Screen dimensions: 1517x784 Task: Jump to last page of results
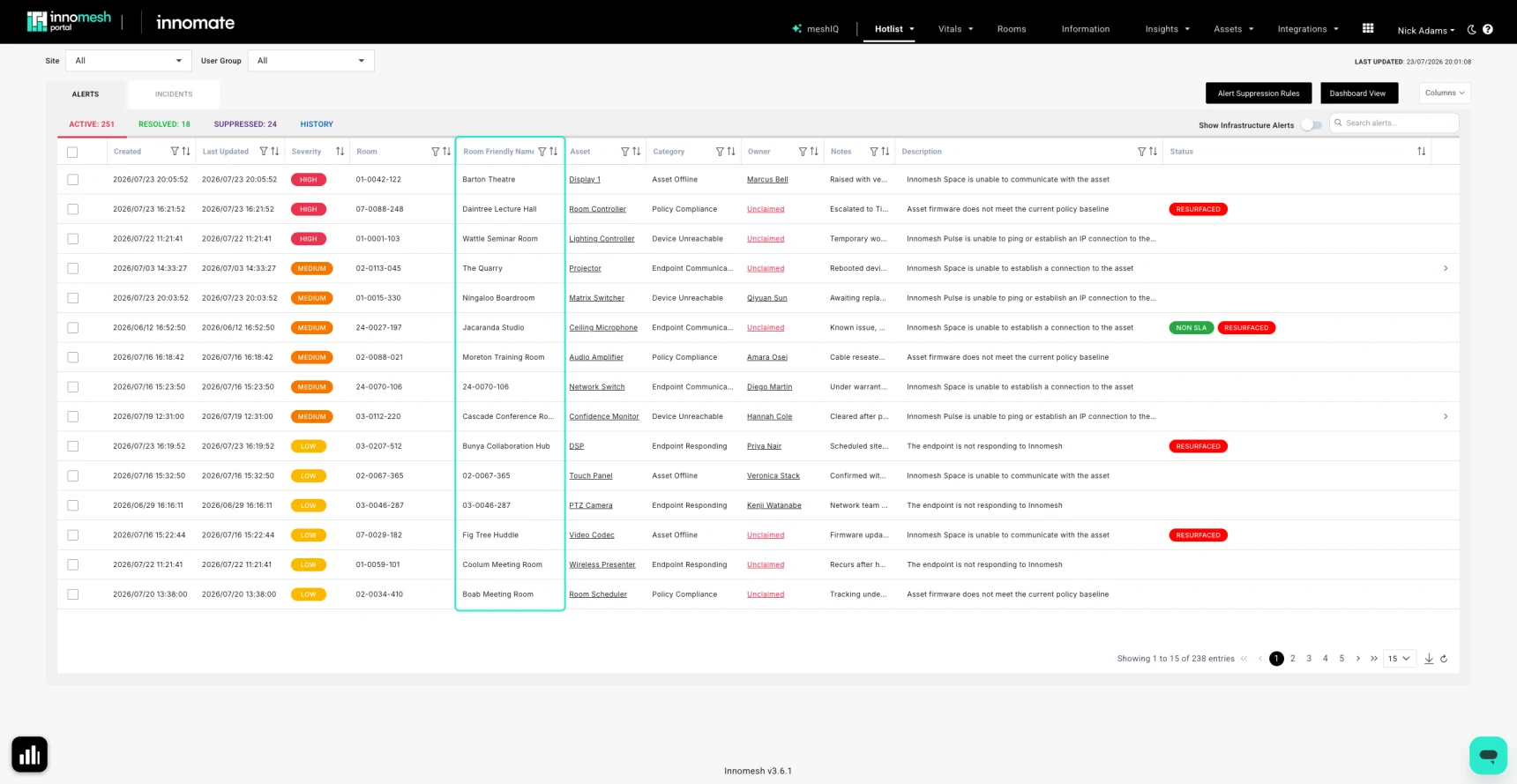tap(1374, 659)
